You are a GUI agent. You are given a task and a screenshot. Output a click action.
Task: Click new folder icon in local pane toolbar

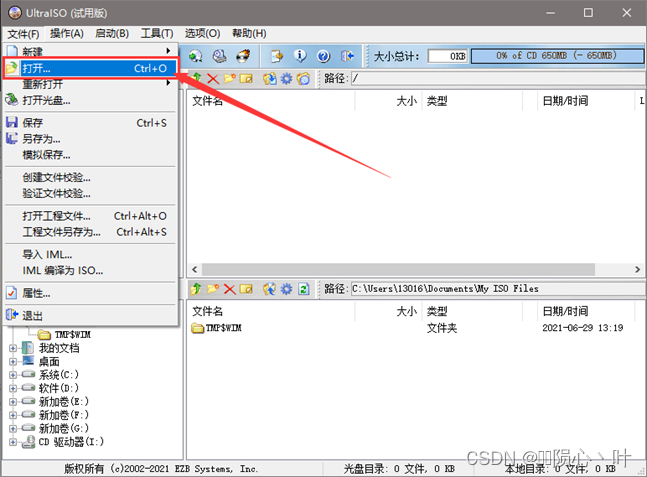point(213,289)
